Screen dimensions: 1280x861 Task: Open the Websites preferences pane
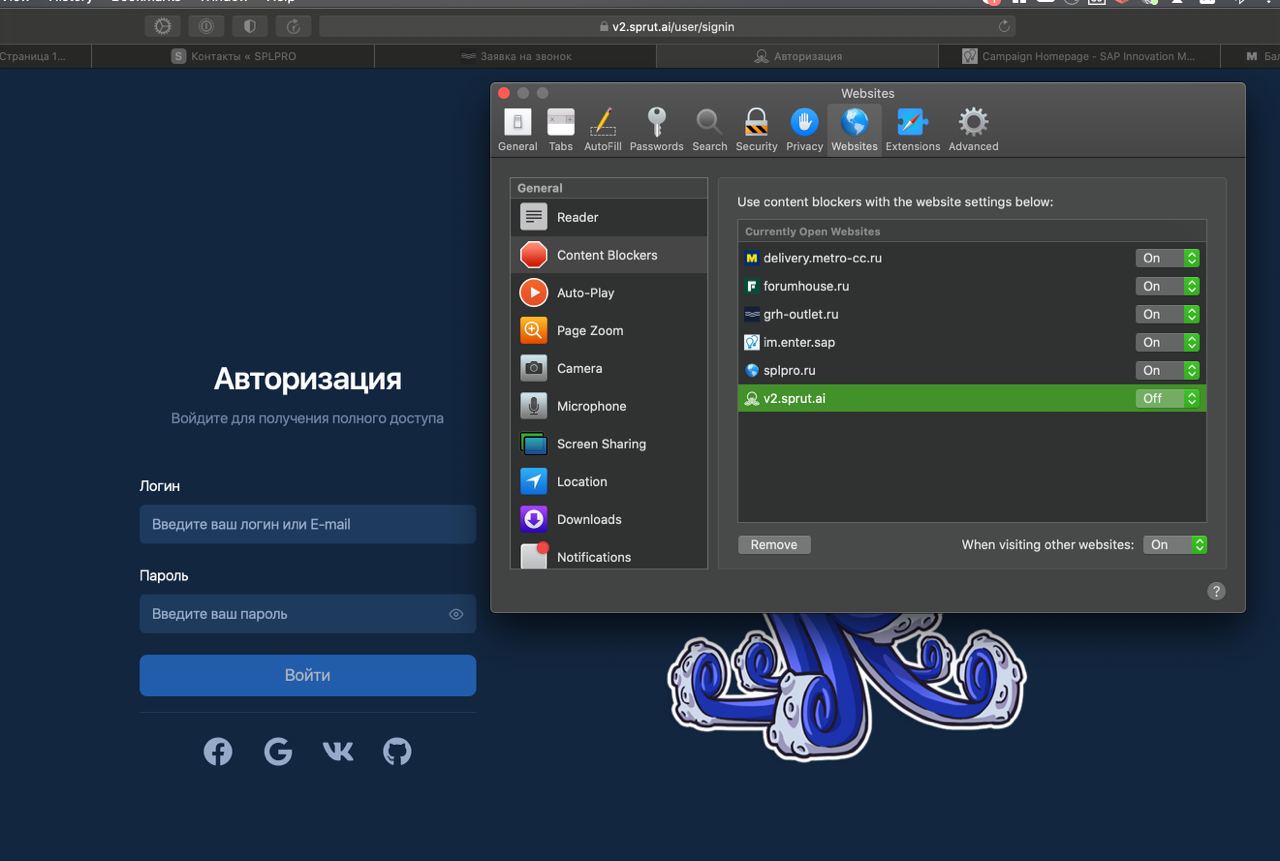pyautogui.click(x=854, y=130)
